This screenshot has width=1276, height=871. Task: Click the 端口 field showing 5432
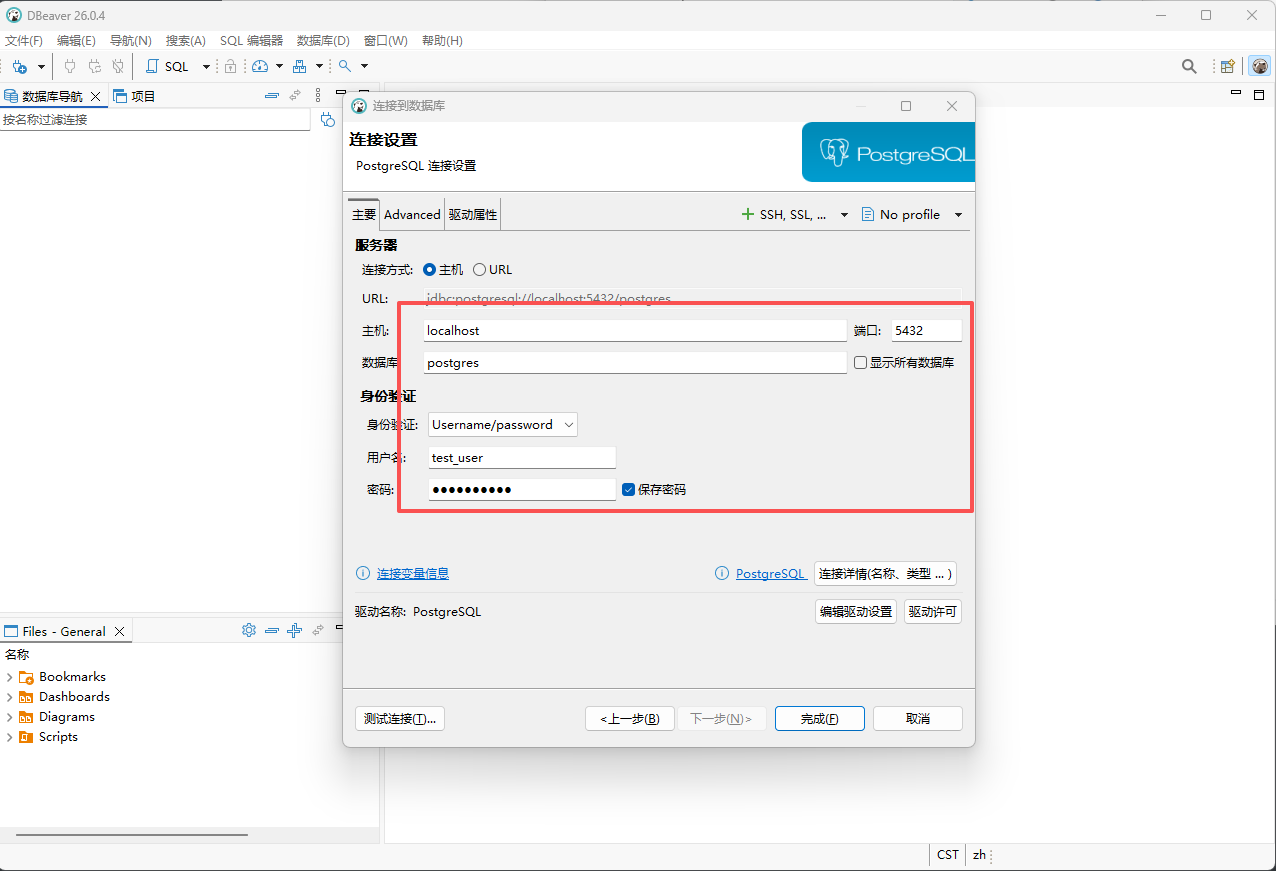[926, 330]
